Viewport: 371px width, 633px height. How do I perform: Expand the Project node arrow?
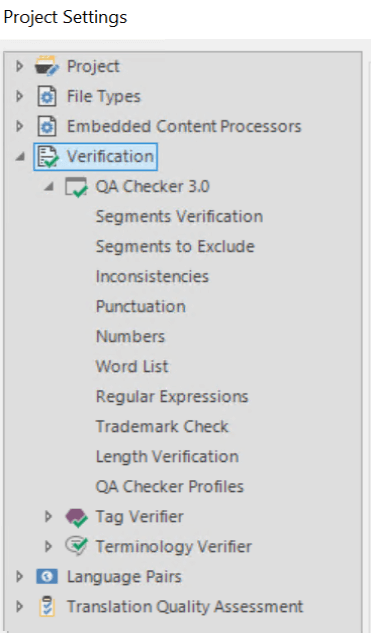(x=19, y=66)
